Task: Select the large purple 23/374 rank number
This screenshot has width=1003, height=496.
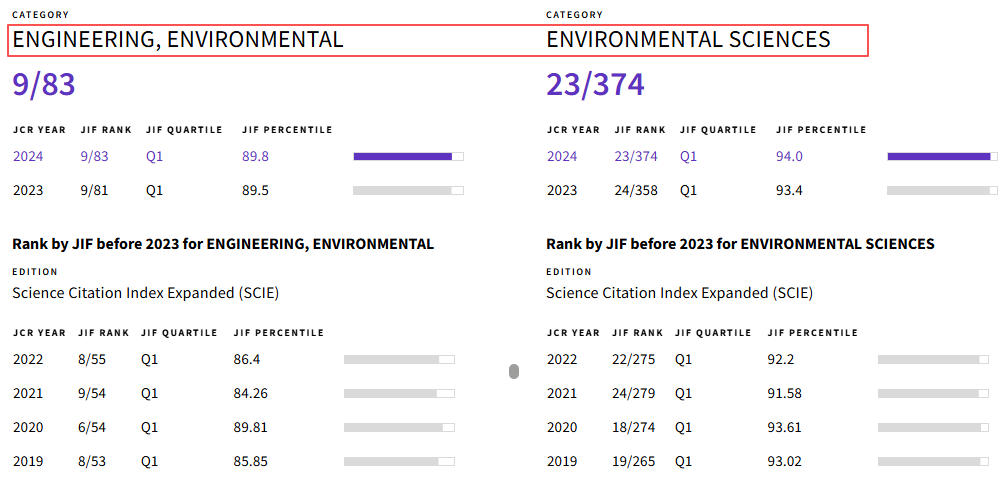Action: click(x=595, y=85)
